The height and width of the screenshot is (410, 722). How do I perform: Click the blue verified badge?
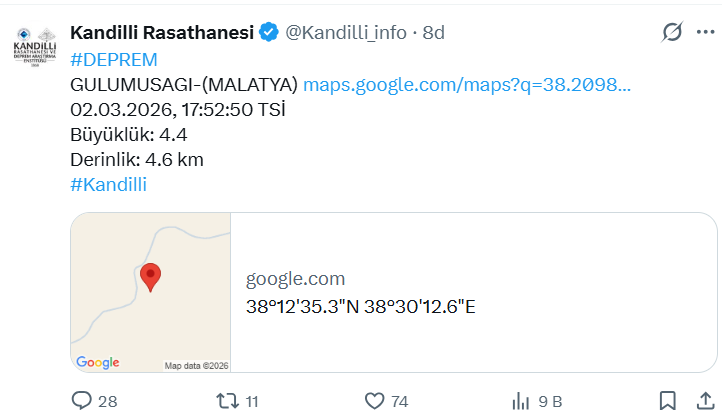(x=269, y=33)
